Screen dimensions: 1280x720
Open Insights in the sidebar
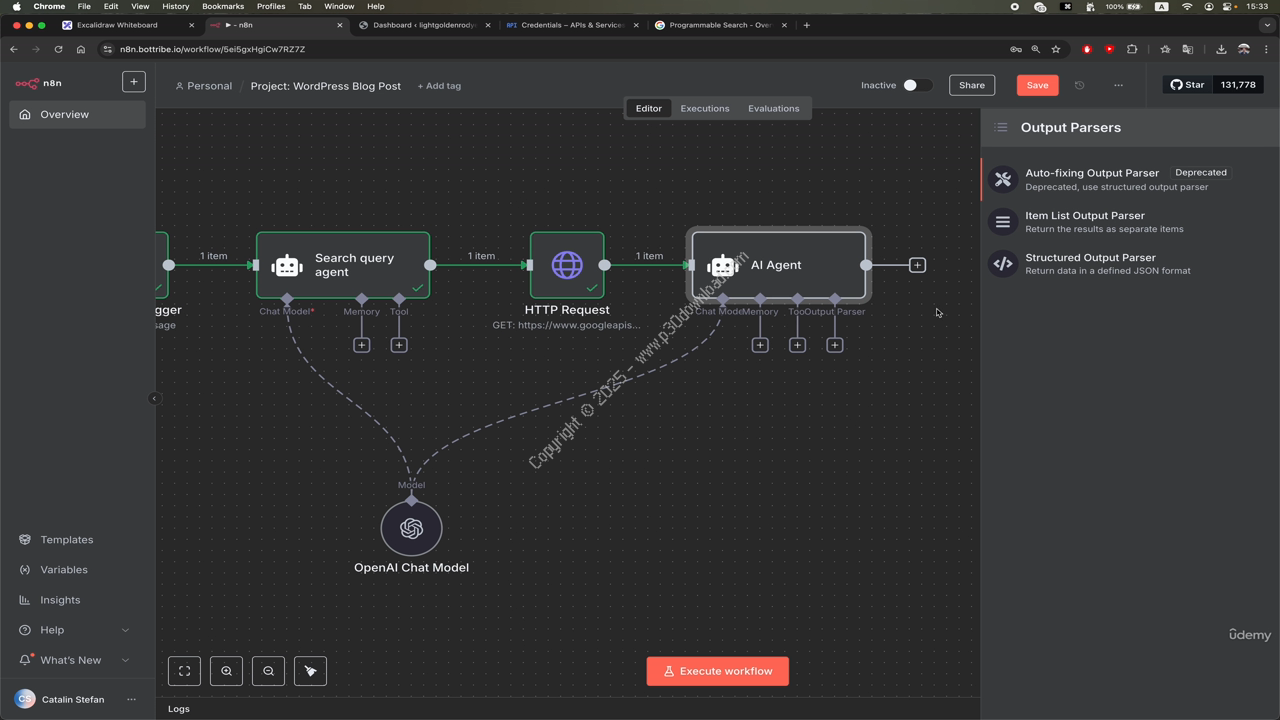(60, 600)
